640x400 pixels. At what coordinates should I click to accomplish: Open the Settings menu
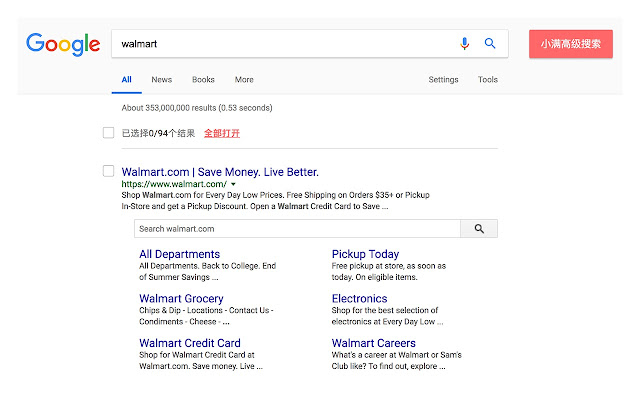443,80
